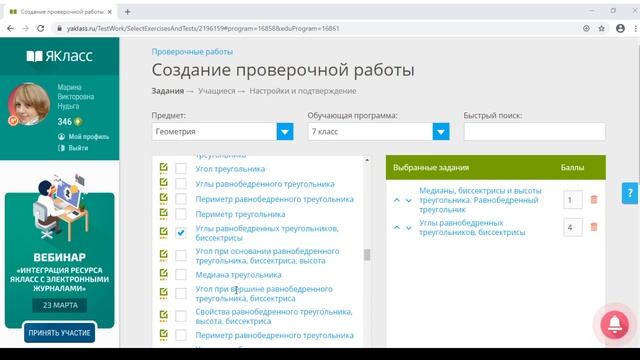Click the red notification bell
This screenshot has width=640, height=360.
point(615,324)
